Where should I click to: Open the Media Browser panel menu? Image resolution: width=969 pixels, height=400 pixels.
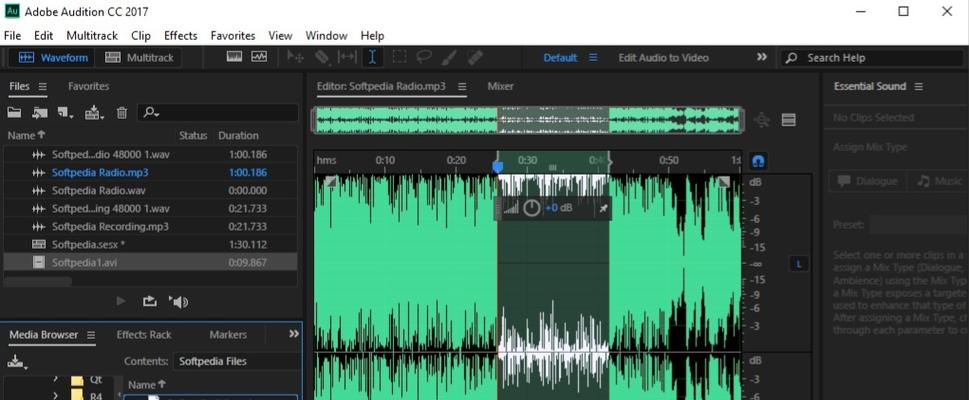point(91,335)
